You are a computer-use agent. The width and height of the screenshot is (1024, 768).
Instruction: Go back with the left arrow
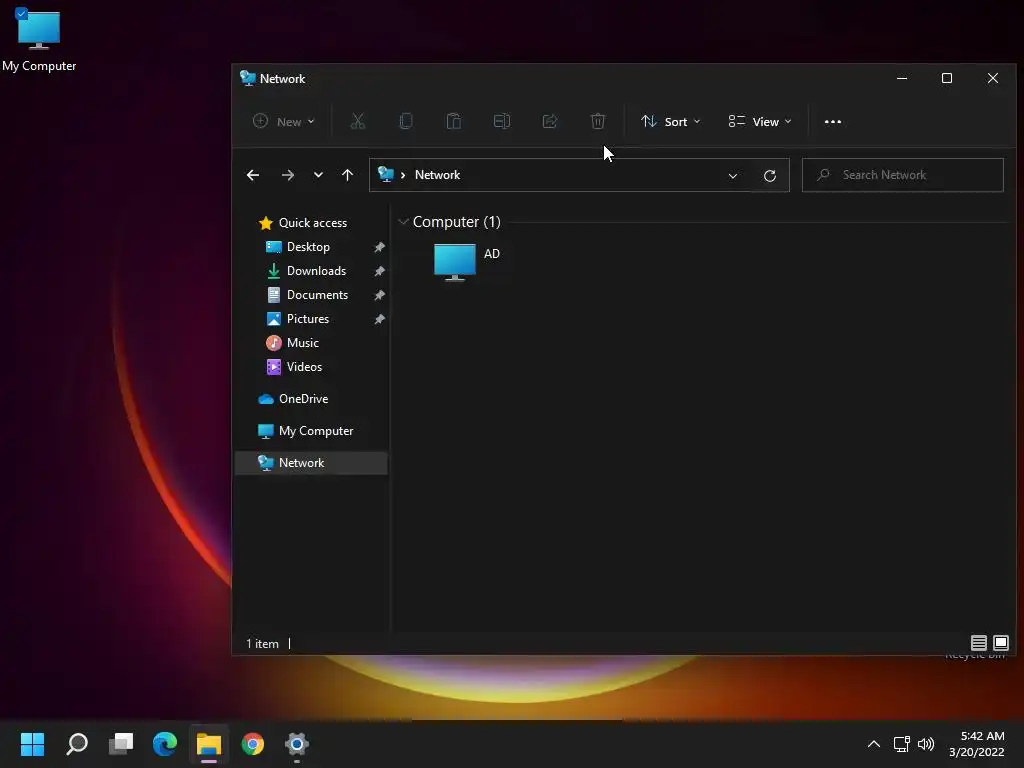click(x=253, y=175)
